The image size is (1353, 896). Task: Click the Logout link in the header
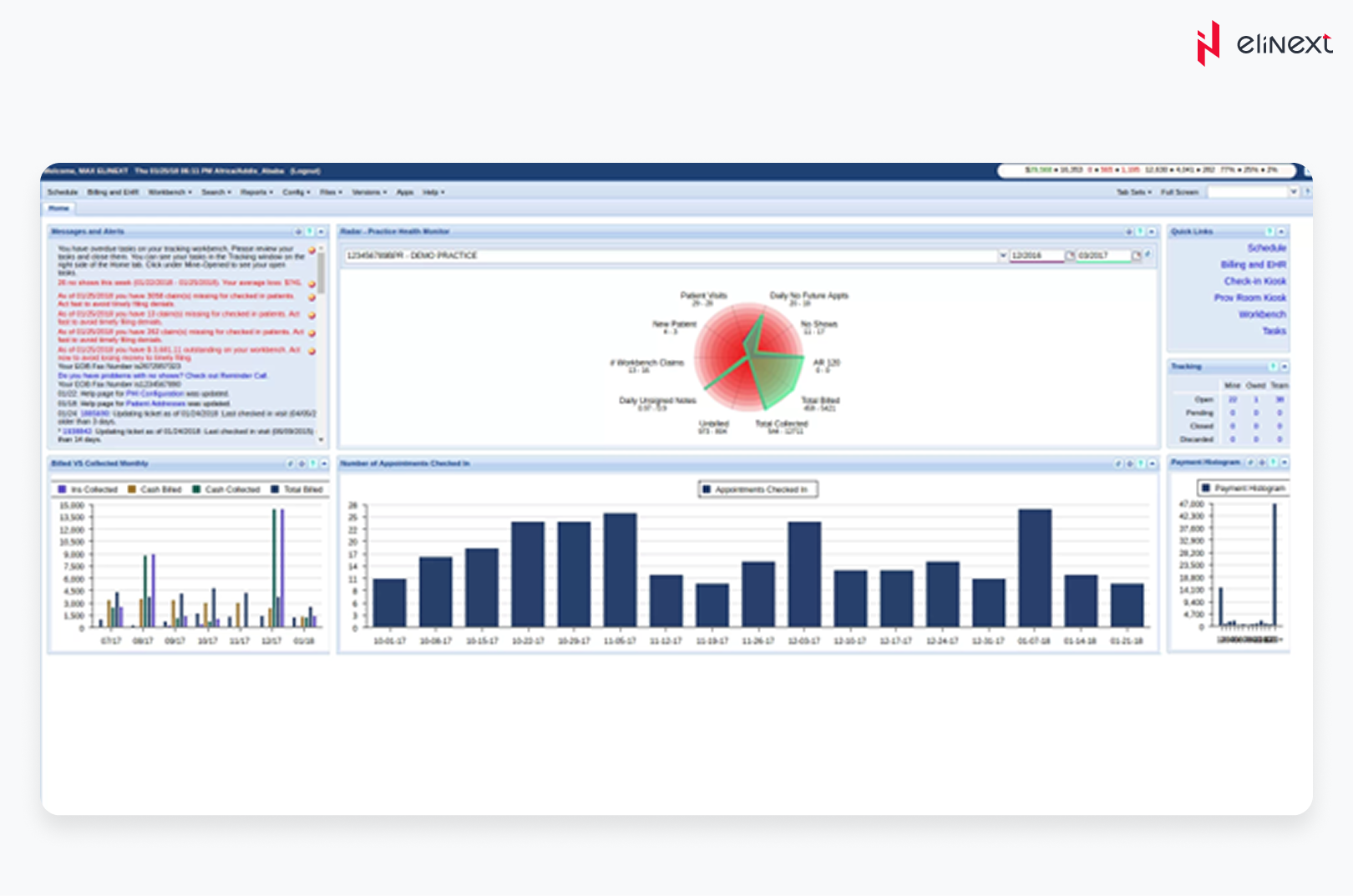tap(305, 171)
